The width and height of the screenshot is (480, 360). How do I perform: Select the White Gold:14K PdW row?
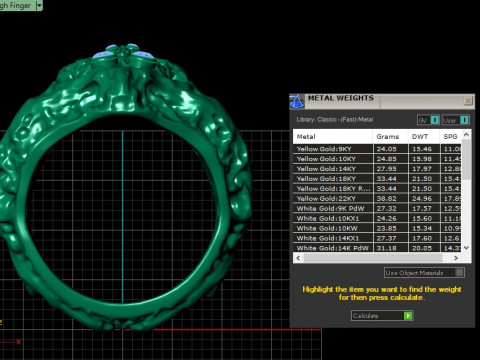click(x=378, y=248)
